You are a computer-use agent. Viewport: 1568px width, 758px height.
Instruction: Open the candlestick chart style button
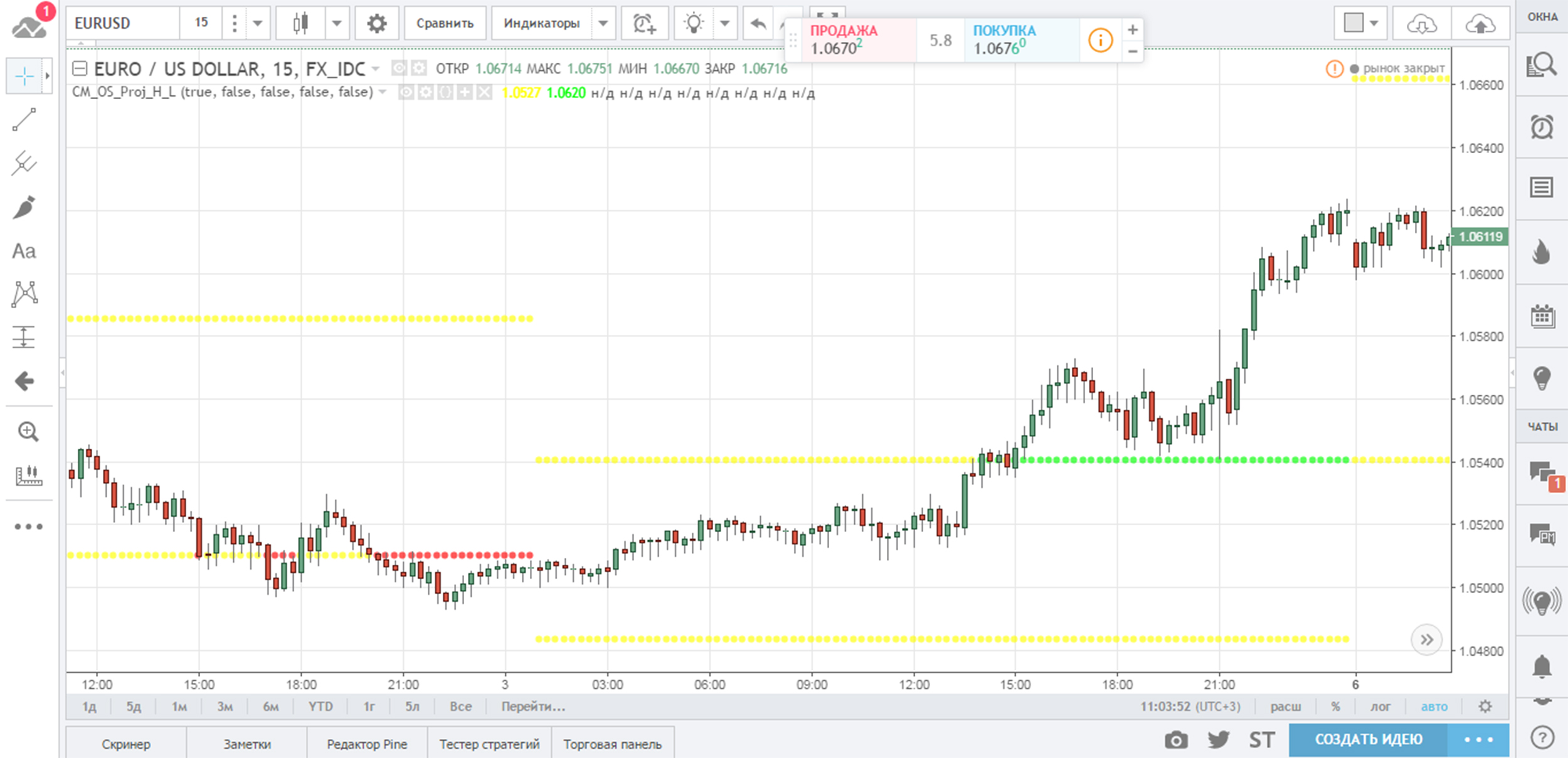coord(301,24)
